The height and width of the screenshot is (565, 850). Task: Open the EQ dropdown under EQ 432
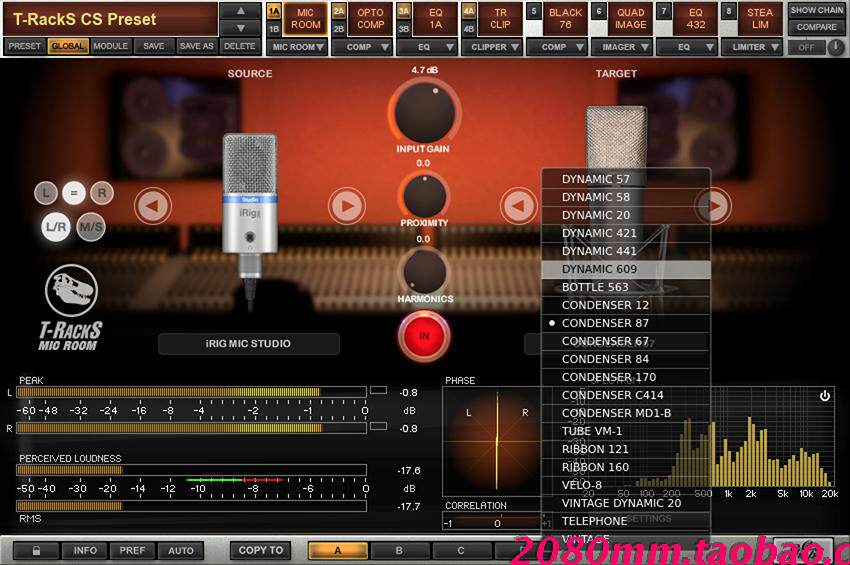tap(687, 47)
